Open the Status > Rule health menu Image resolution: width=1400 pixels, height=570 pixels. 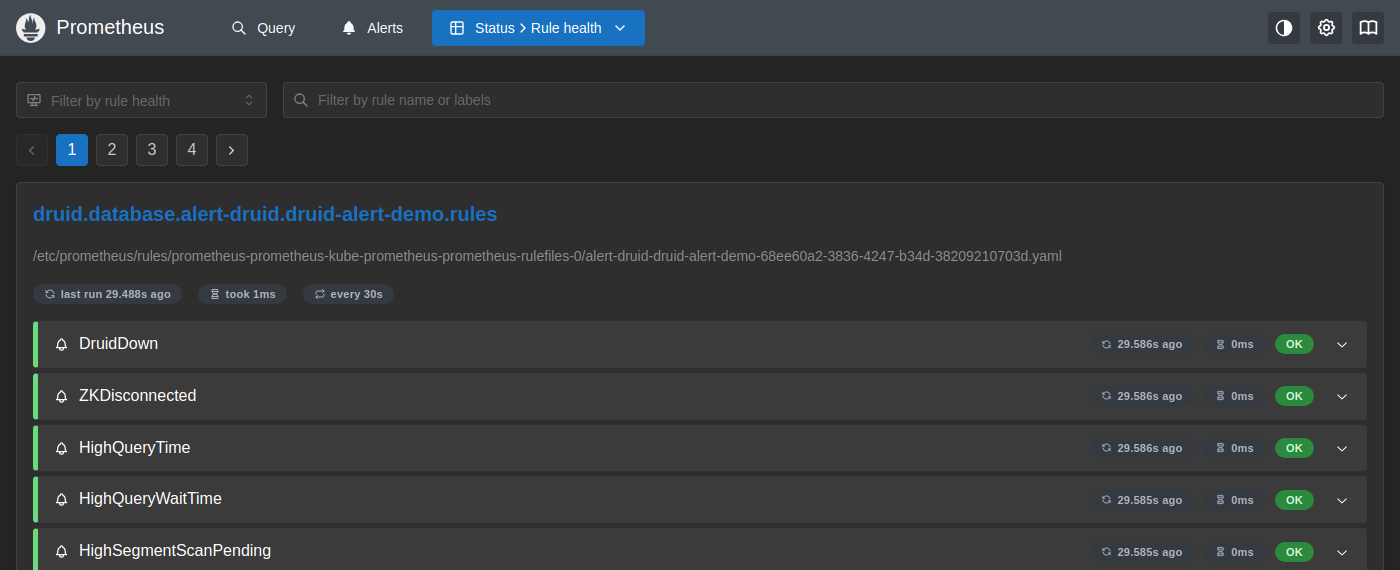[x=538, y=28]
